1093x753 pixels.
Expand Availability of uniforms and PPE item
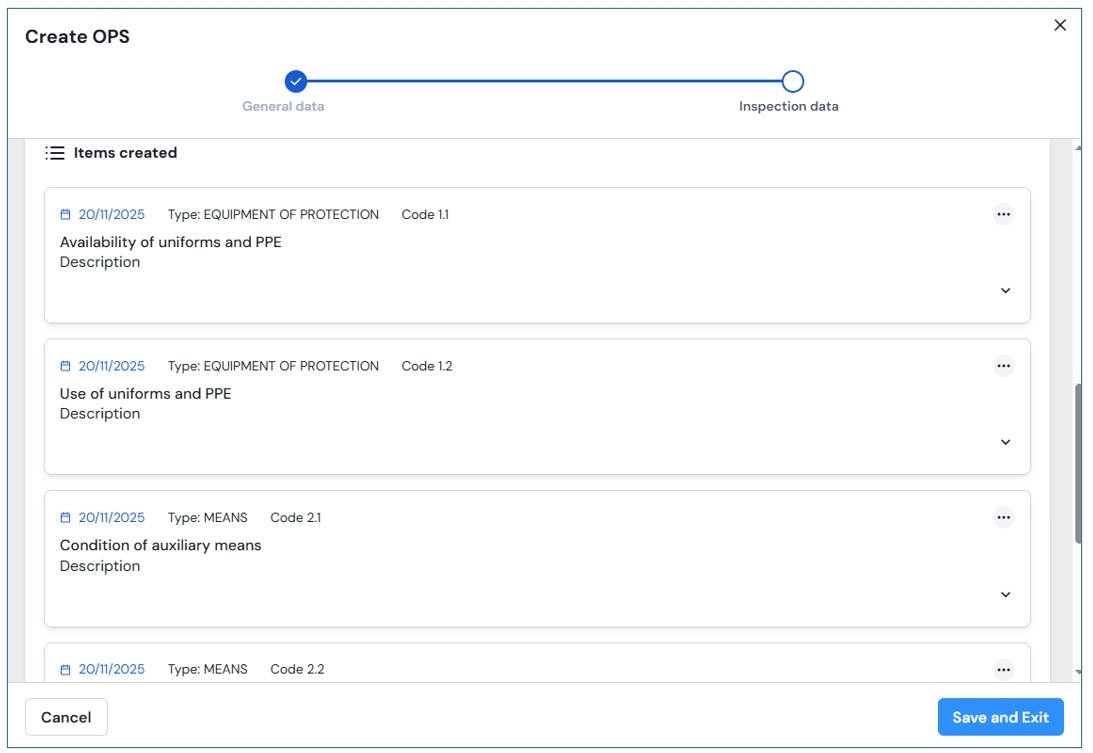[1005, 291]
